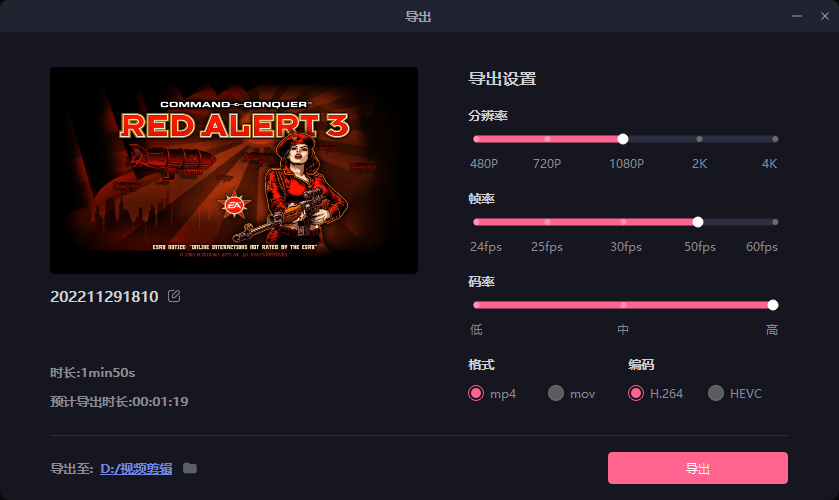839x500 pixels.
Task: Open the export folder icon
Action: (190, 468)
